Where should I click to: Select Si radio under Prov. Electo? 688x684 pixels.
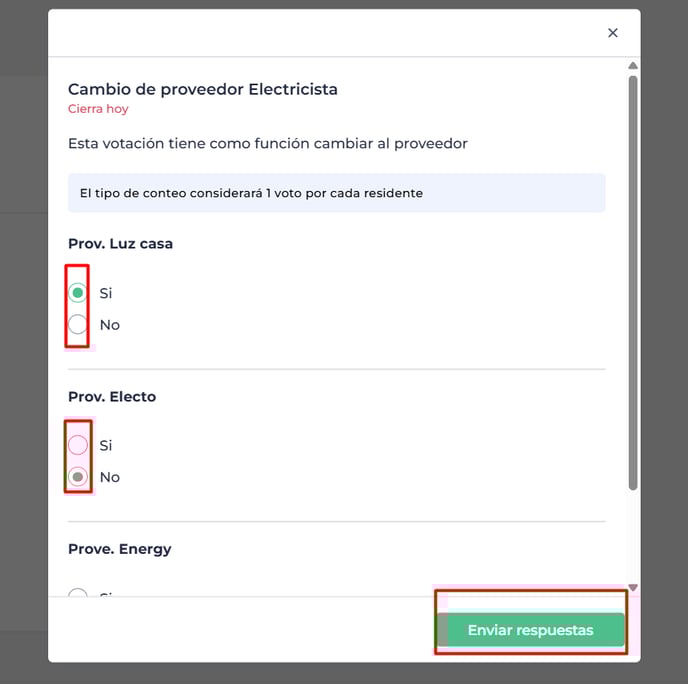78,445
